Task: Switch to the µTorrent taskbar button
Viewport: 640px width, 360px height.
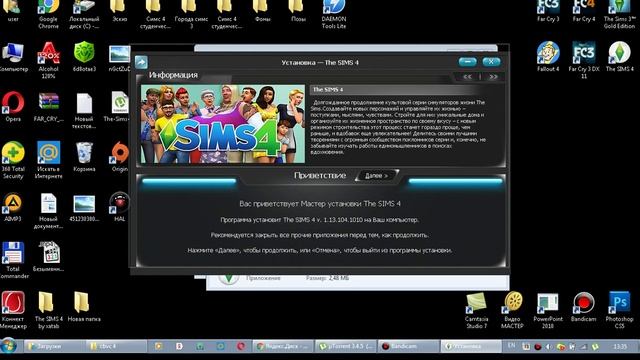Action: 346,347
